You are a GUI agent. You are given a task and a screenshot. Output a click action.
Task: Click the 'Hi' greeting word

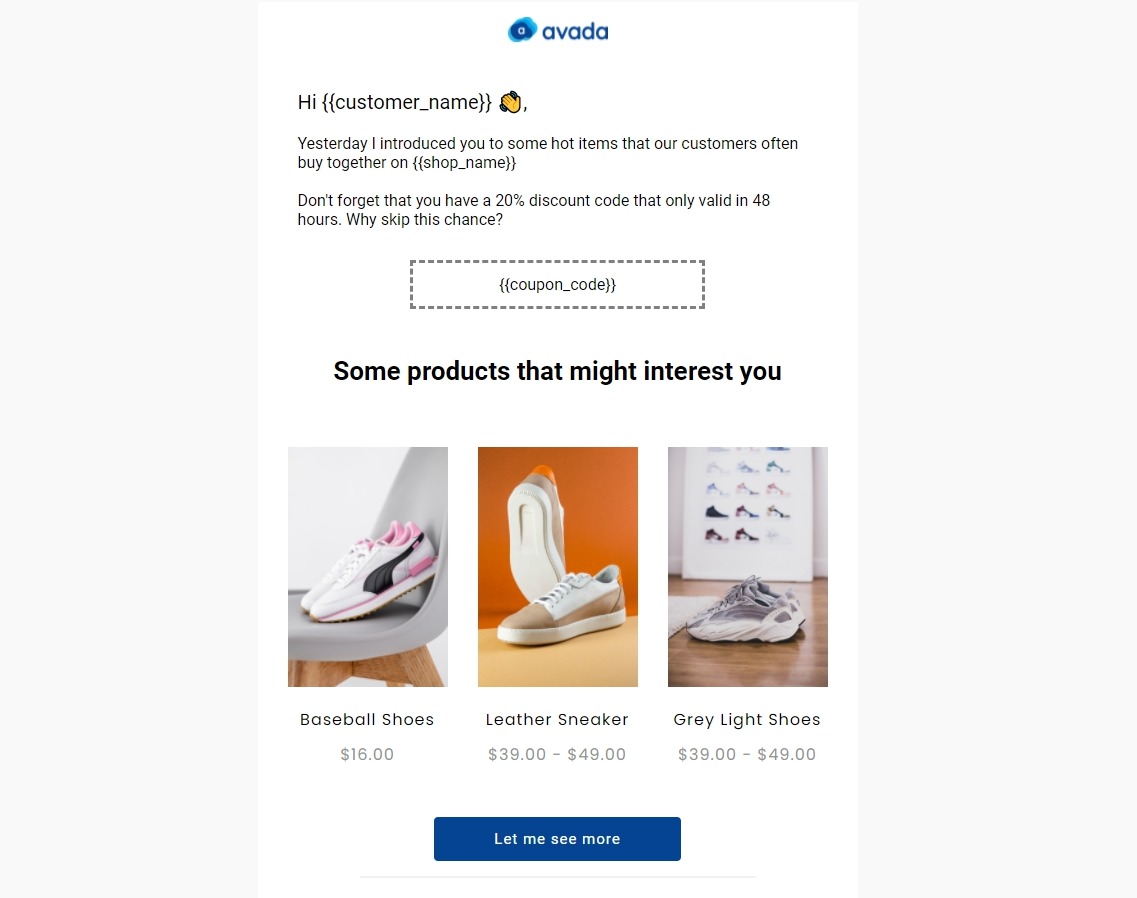[x=307, y=102]
